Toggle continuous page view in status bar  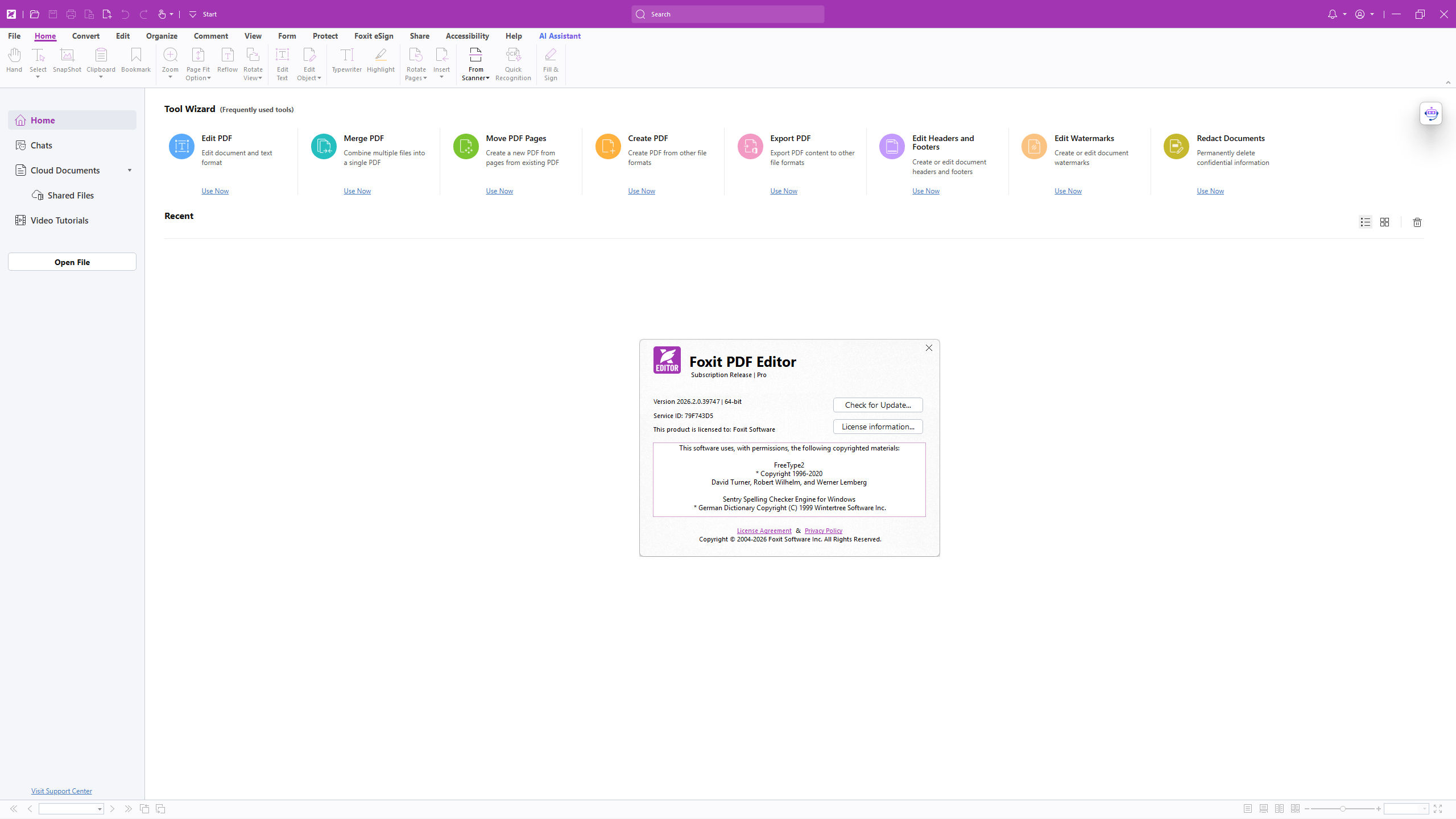point(1264,809)
